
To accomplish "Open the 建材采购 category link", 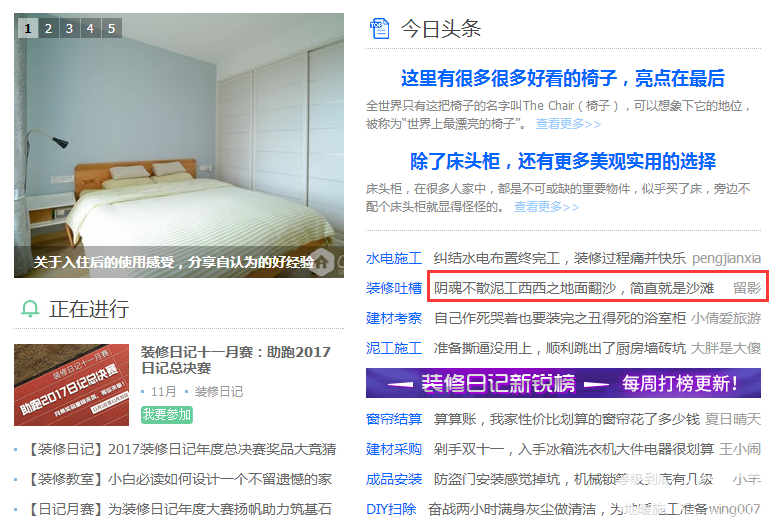I will (394, 449).
